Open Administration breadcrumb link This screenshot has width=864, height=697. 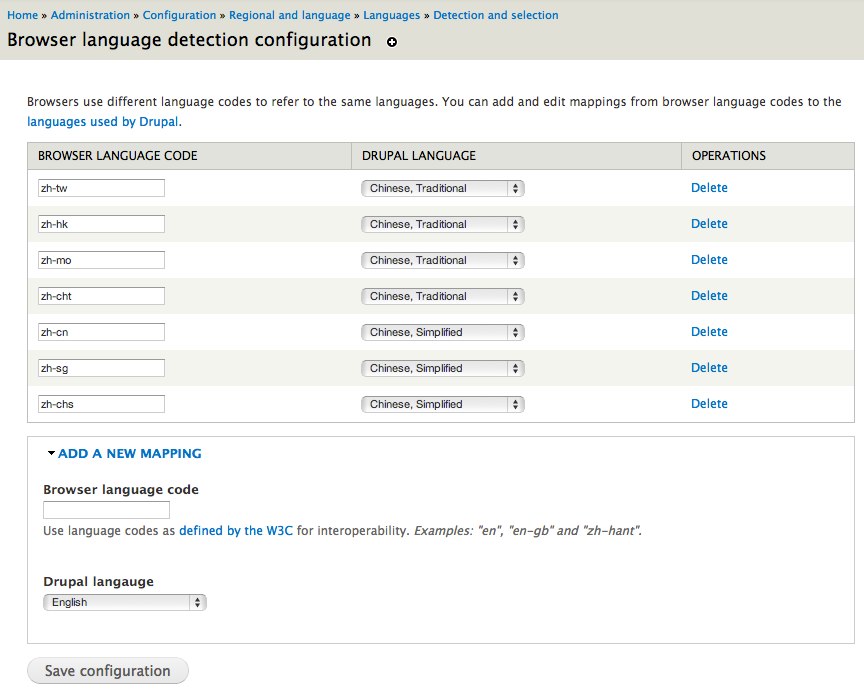90,15
